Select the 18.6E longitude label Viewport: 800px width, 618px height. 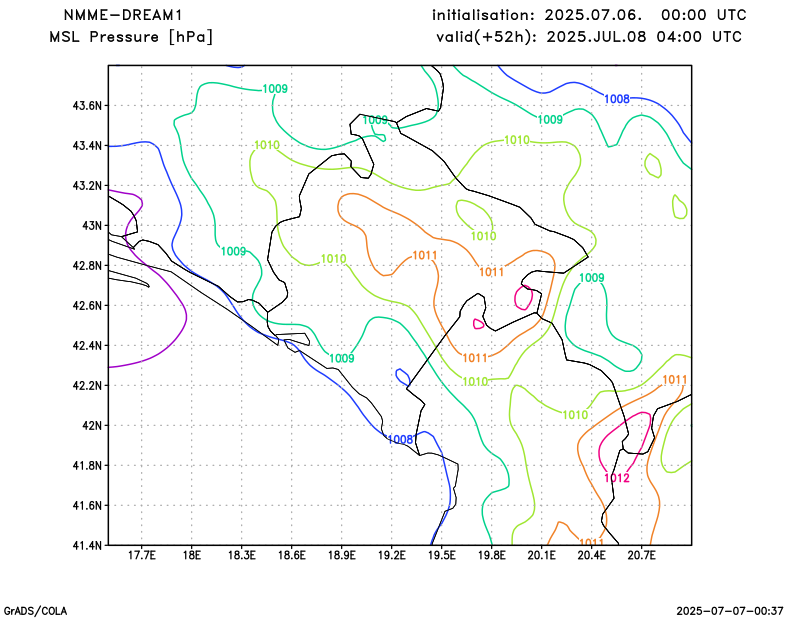(x=291, y=556)
